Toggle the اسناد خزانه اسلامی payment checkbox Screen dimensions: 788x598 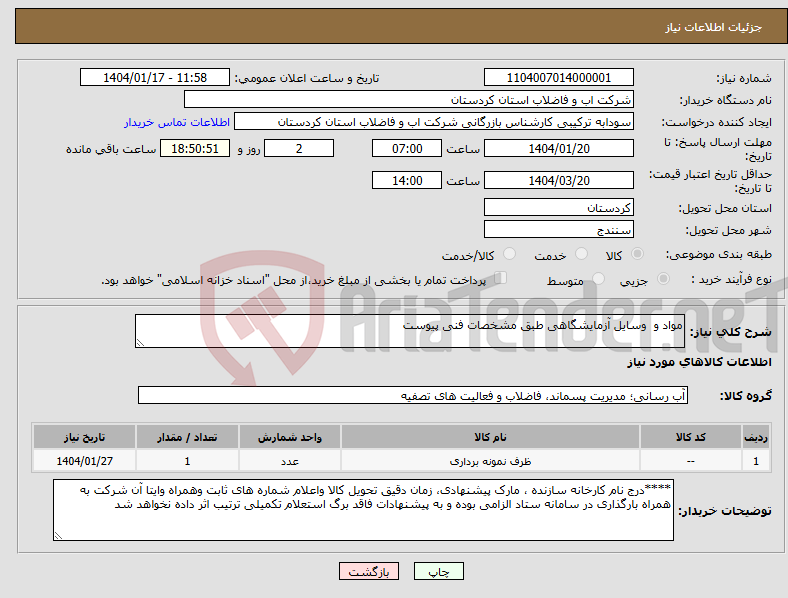click(x=501, y=278)
